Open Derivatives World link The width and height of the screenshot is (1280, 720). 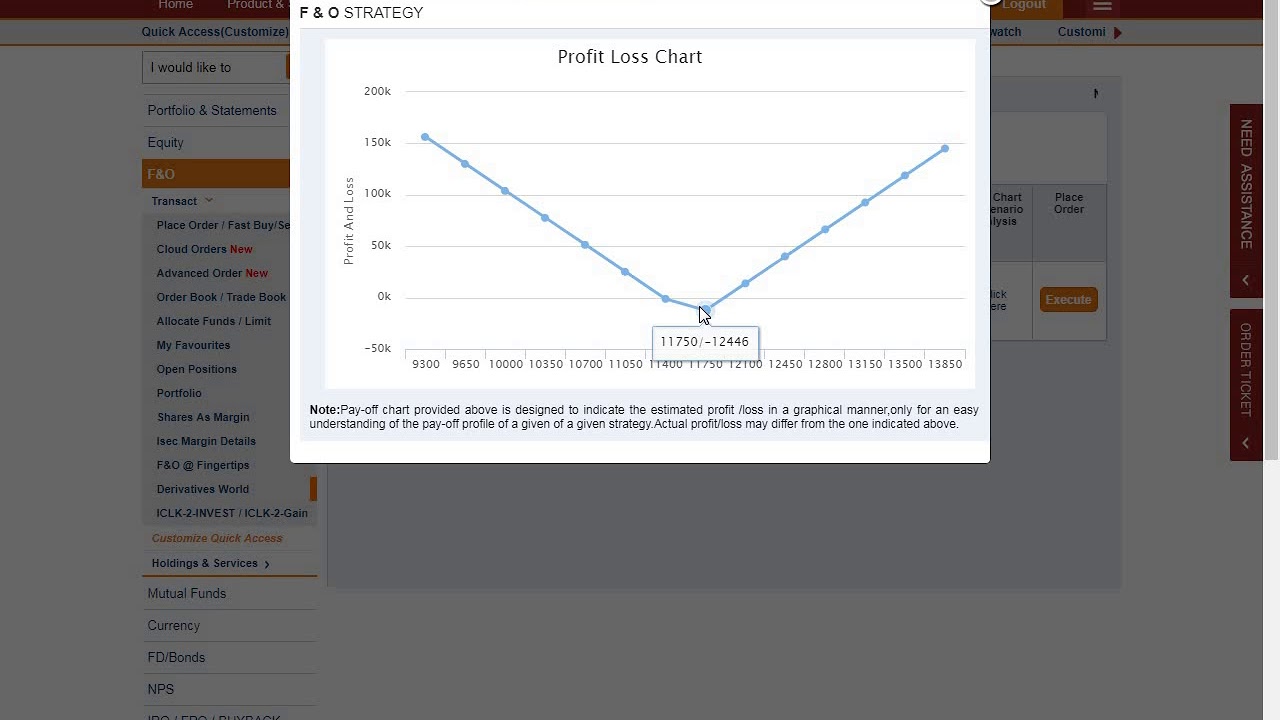[x=203, y=489]
